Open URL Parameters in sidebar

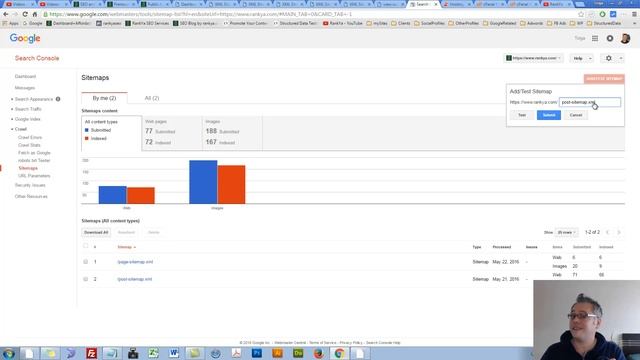34,176
